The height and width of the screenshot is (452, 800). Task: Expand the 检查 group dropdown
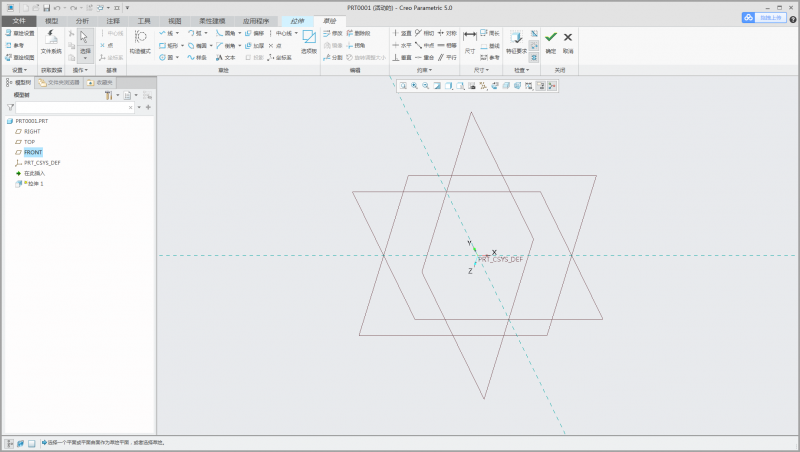tap(521, 70)
